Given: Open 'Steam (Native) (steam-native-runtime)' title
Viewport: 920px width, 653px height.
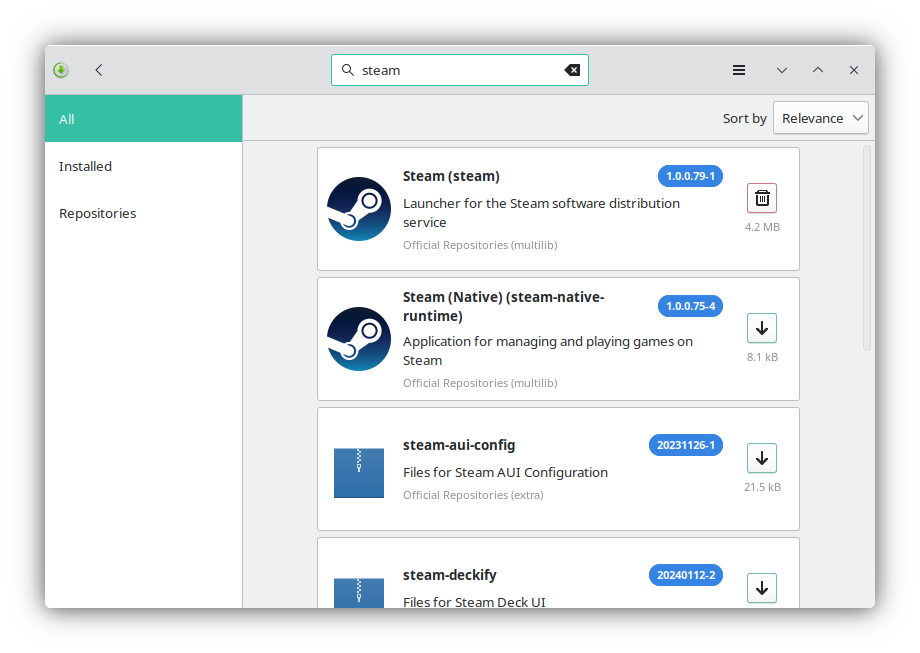Looking at the screenshot, I should (503, 306).
